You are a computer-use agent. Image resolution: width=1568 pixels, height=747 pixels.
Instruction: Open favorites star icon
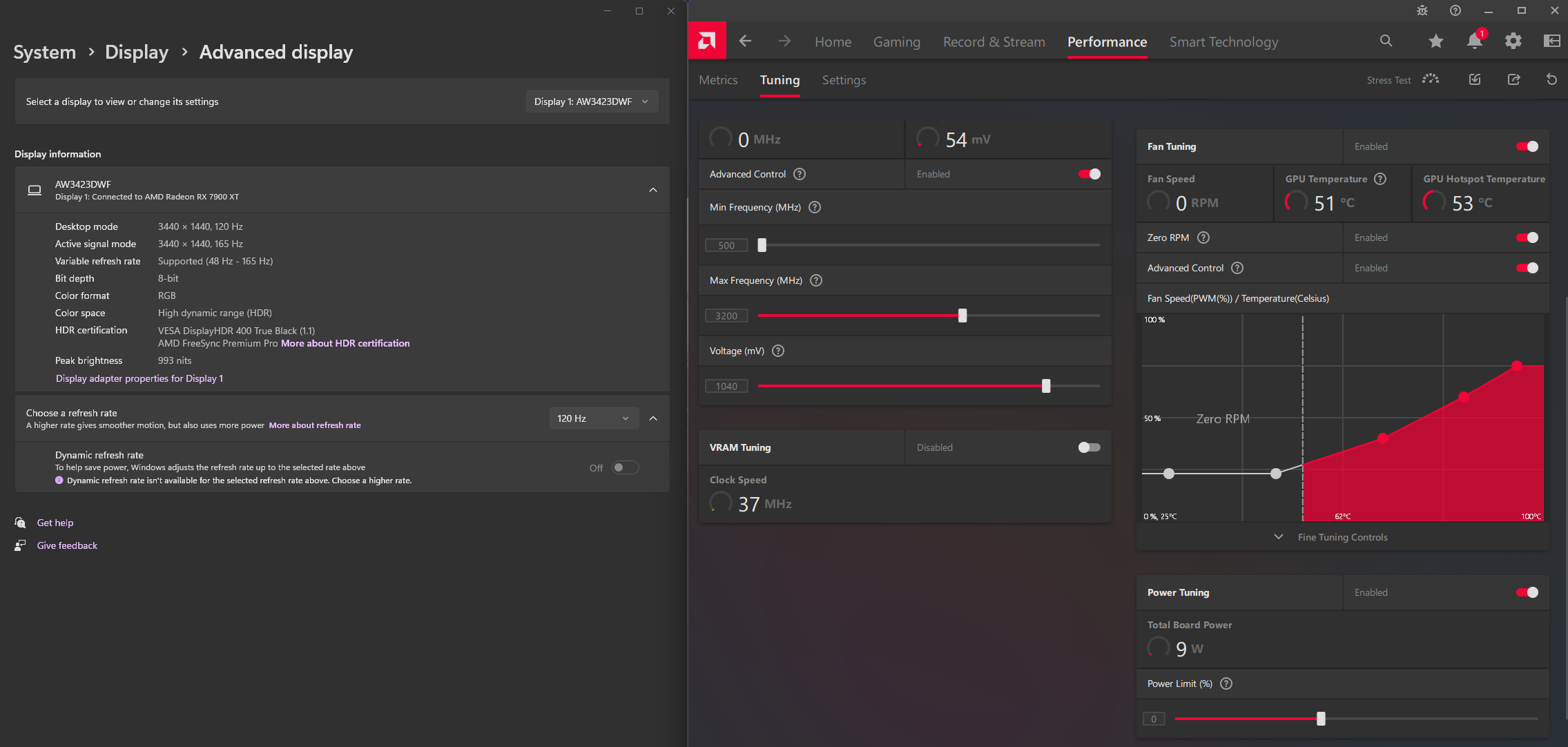(x=1435, y=41)
